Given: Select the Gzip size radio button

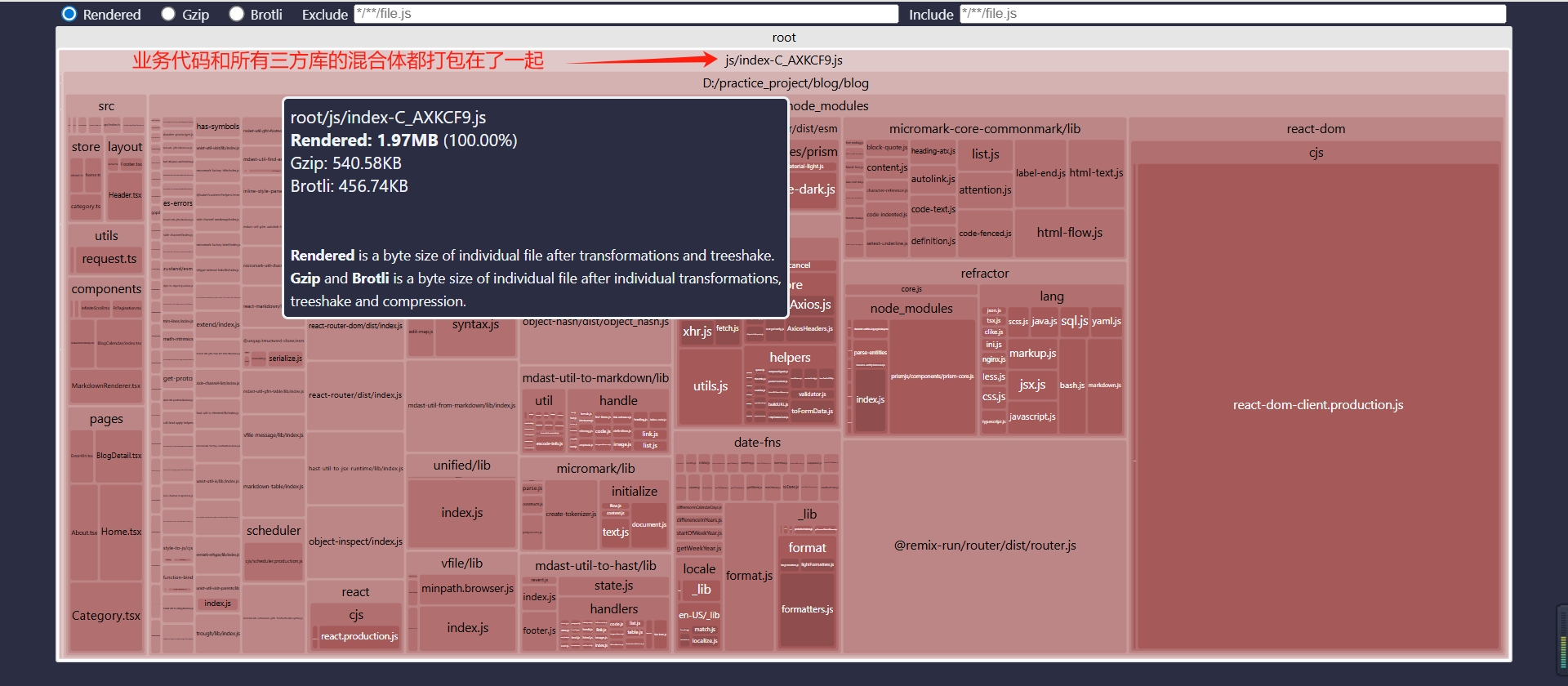Looking at the screenshot, I should pos(169,14).
